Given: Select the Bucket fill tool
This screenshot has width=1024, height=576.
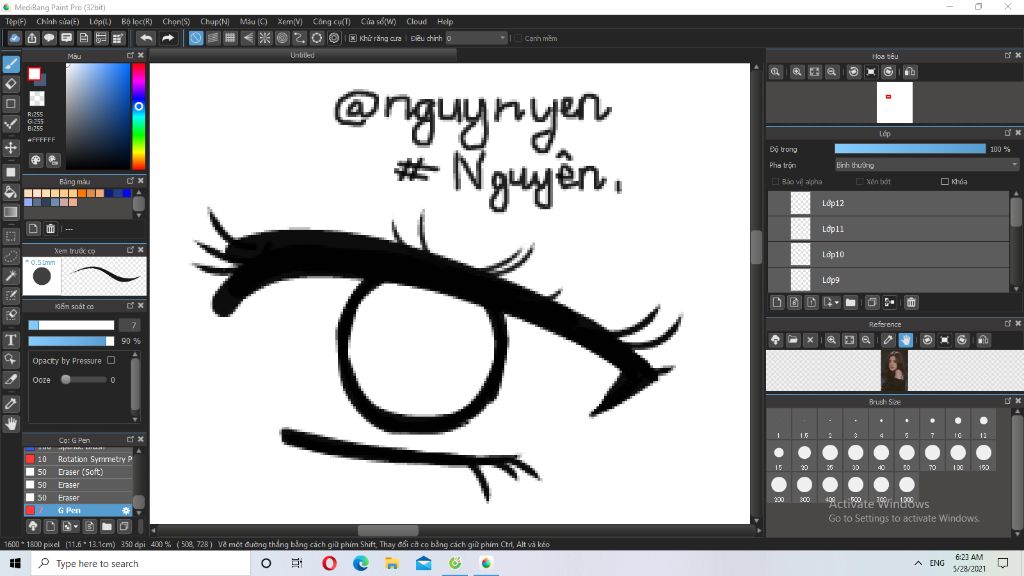Looking at the screenshot, I should point(11,192).
